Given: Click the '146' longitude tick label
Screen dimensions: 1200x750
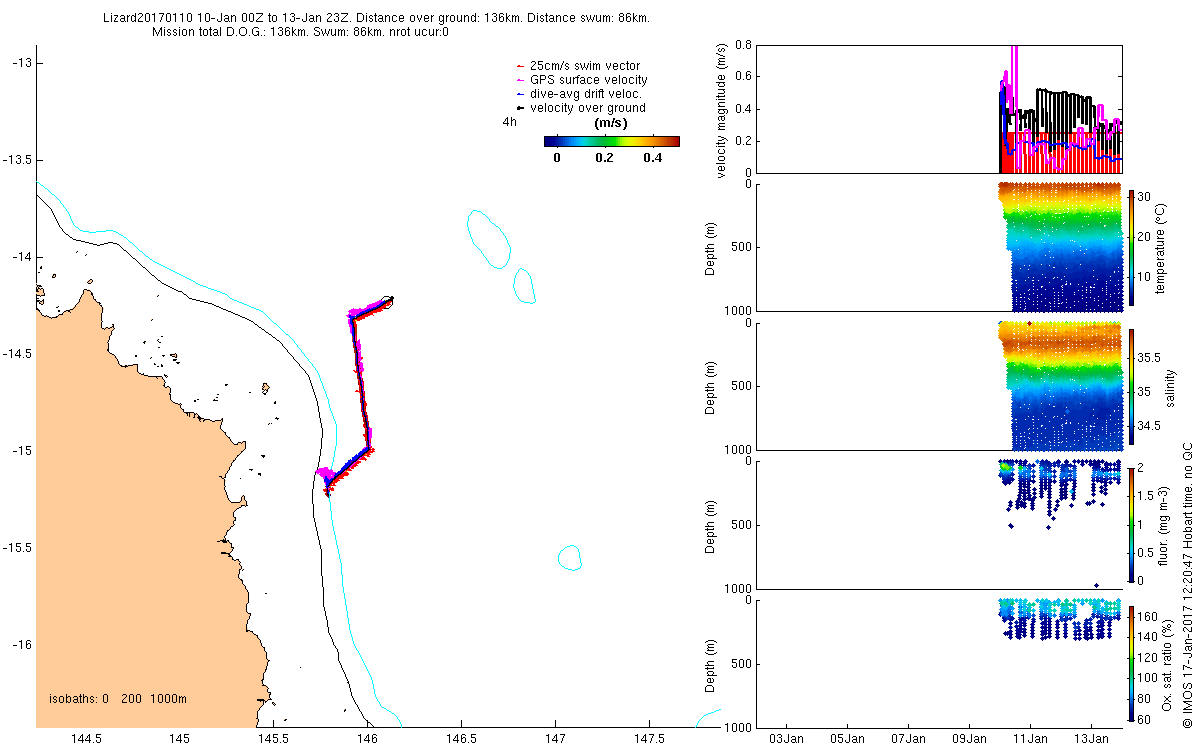Looking at the screenshot, I should pyautogui.click(x=367, y=739).
